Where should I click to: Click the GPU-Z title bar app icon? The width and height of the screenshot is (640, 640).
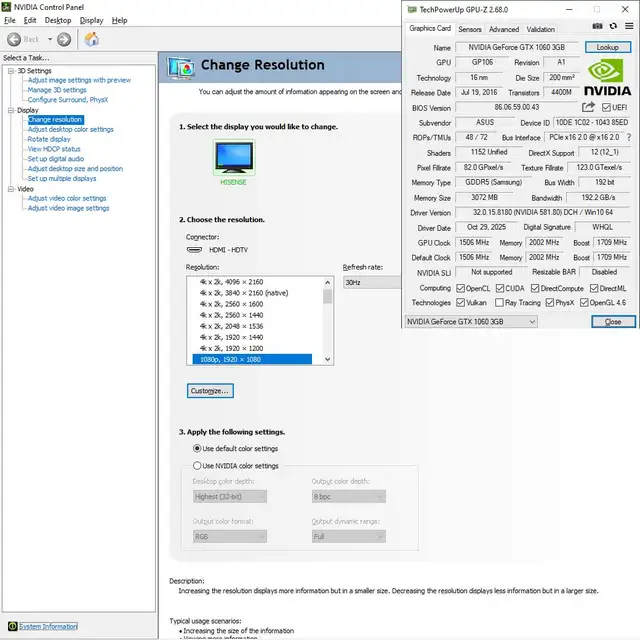pyautogui.click(x=412, y=9)
